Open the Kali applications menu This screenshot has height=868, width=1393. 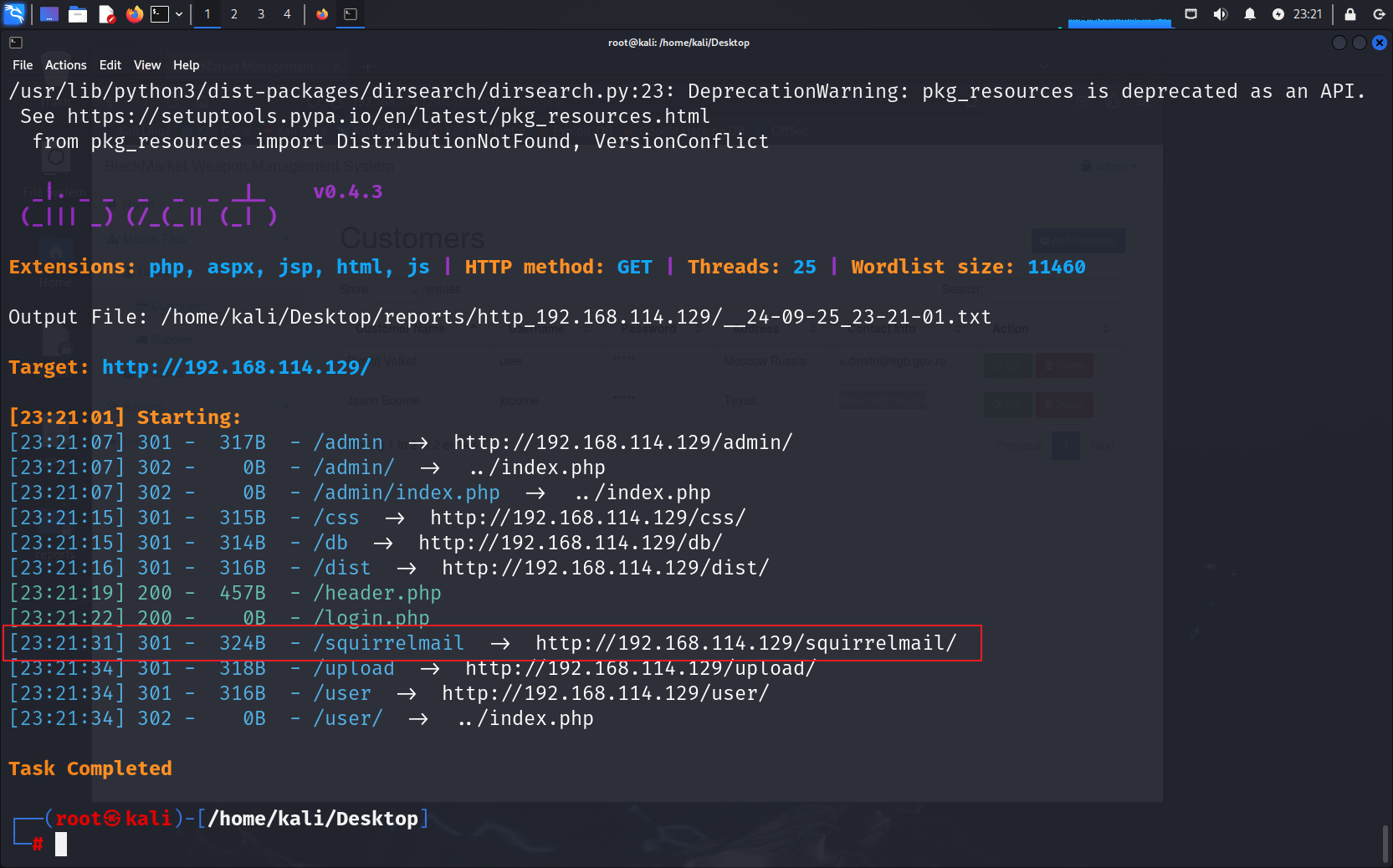click(x=15, y=13)
